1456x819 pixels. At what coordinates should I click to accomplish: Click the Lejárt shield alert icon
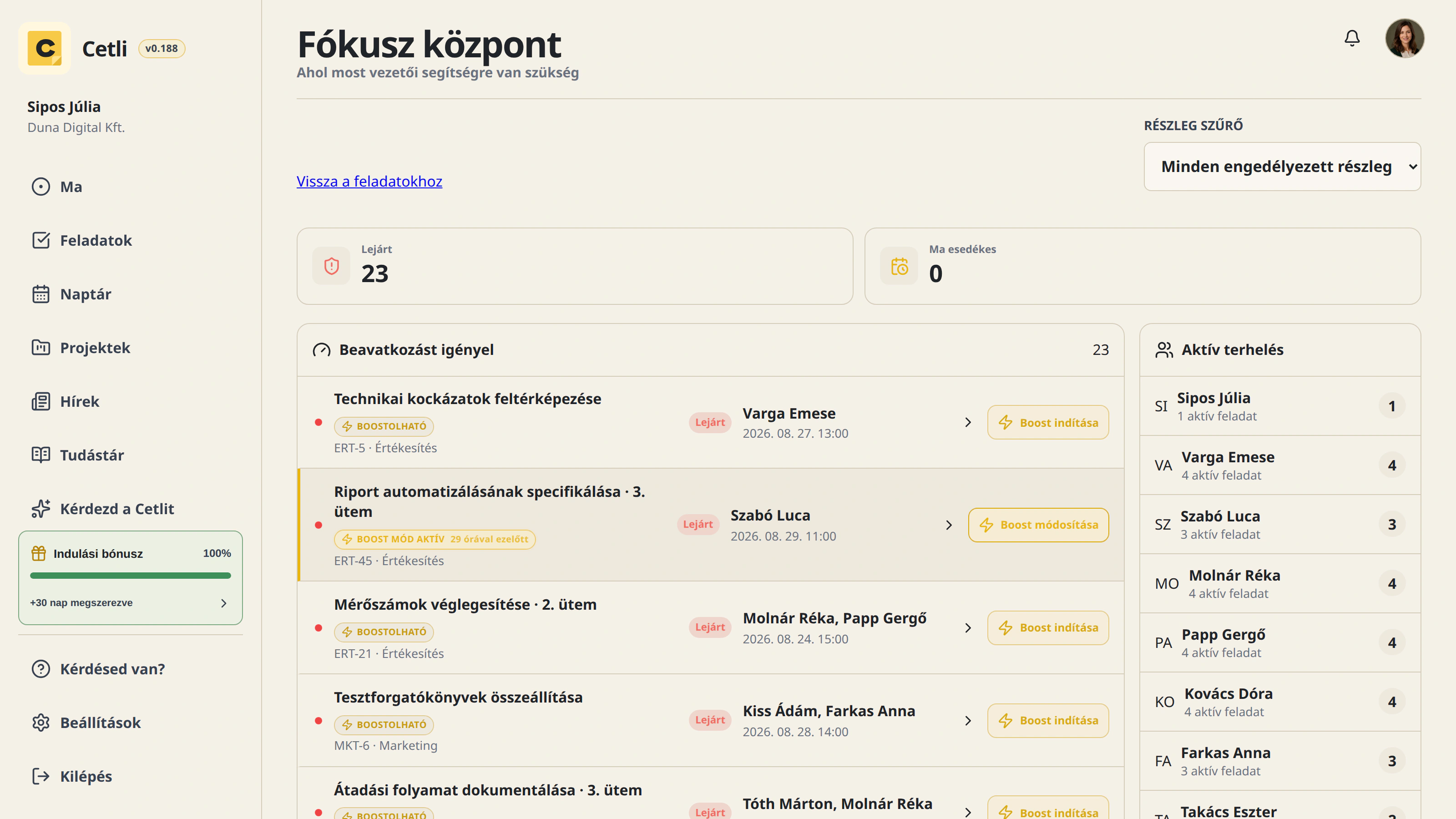point(331,266)
